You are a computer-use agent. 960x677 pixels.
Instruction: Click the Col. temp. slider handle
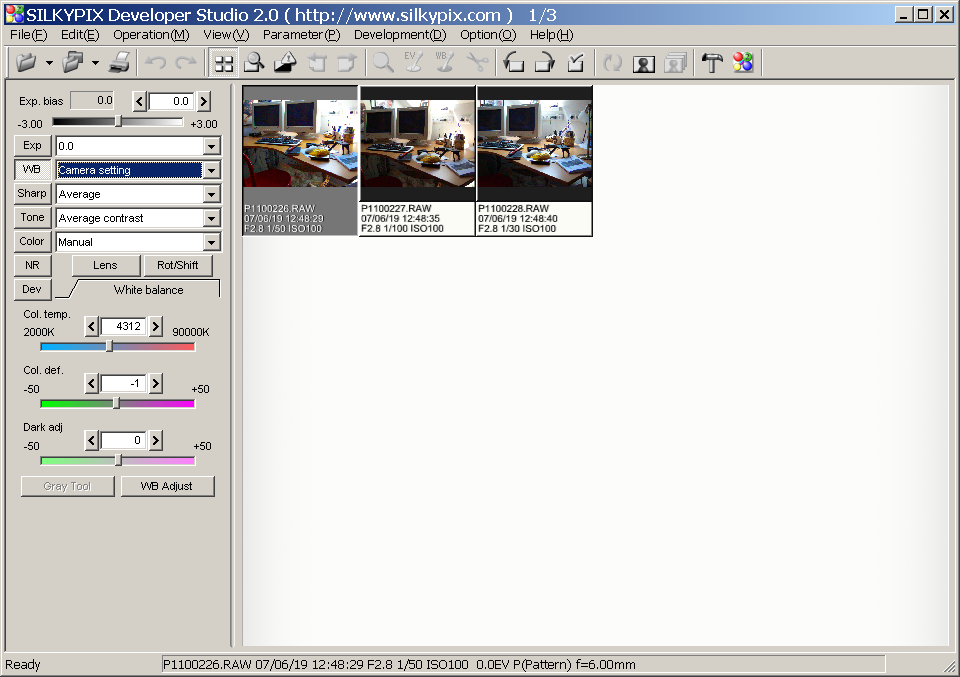point(109,347)
